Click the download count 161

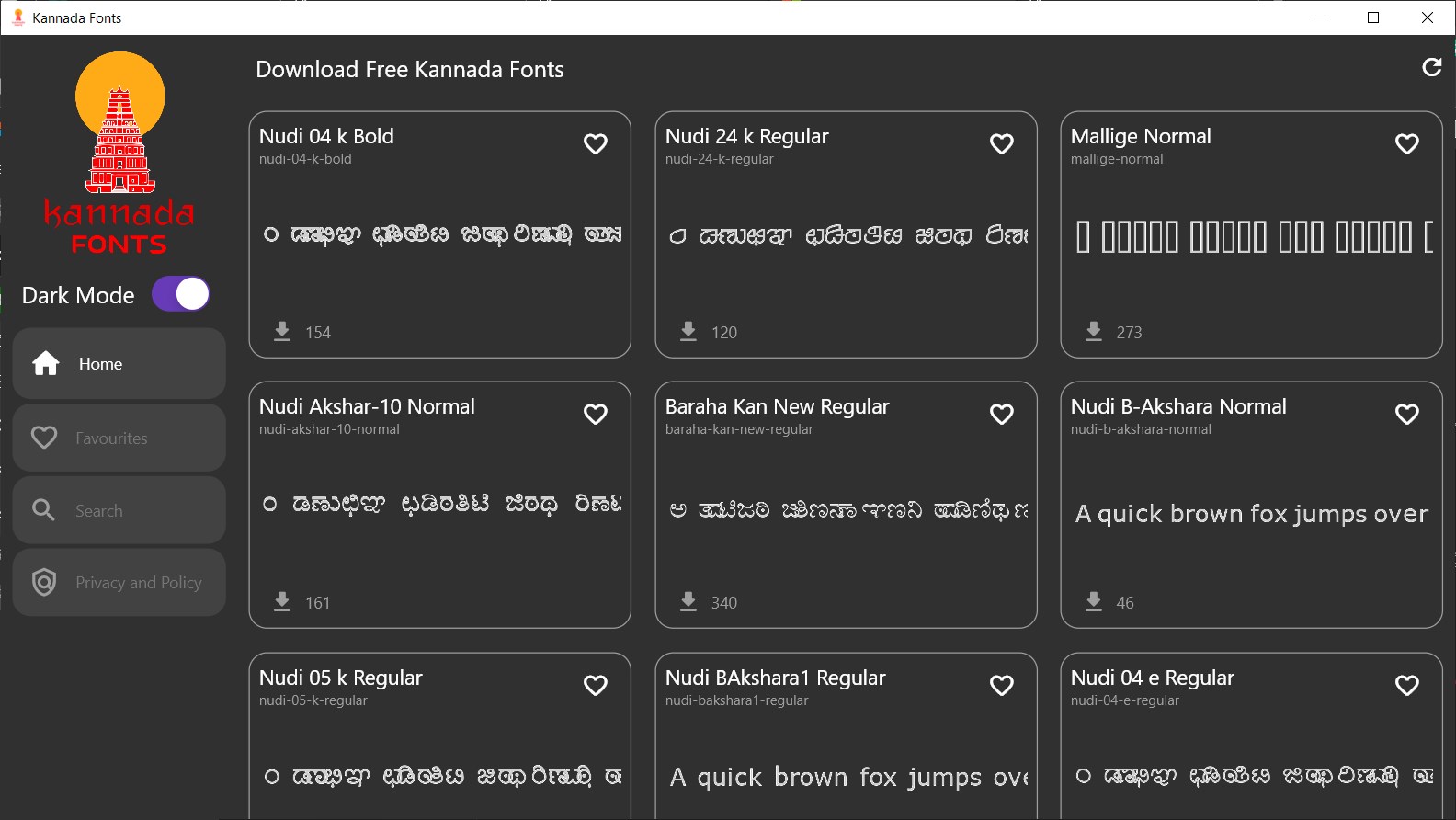click(x=317, y=603)
